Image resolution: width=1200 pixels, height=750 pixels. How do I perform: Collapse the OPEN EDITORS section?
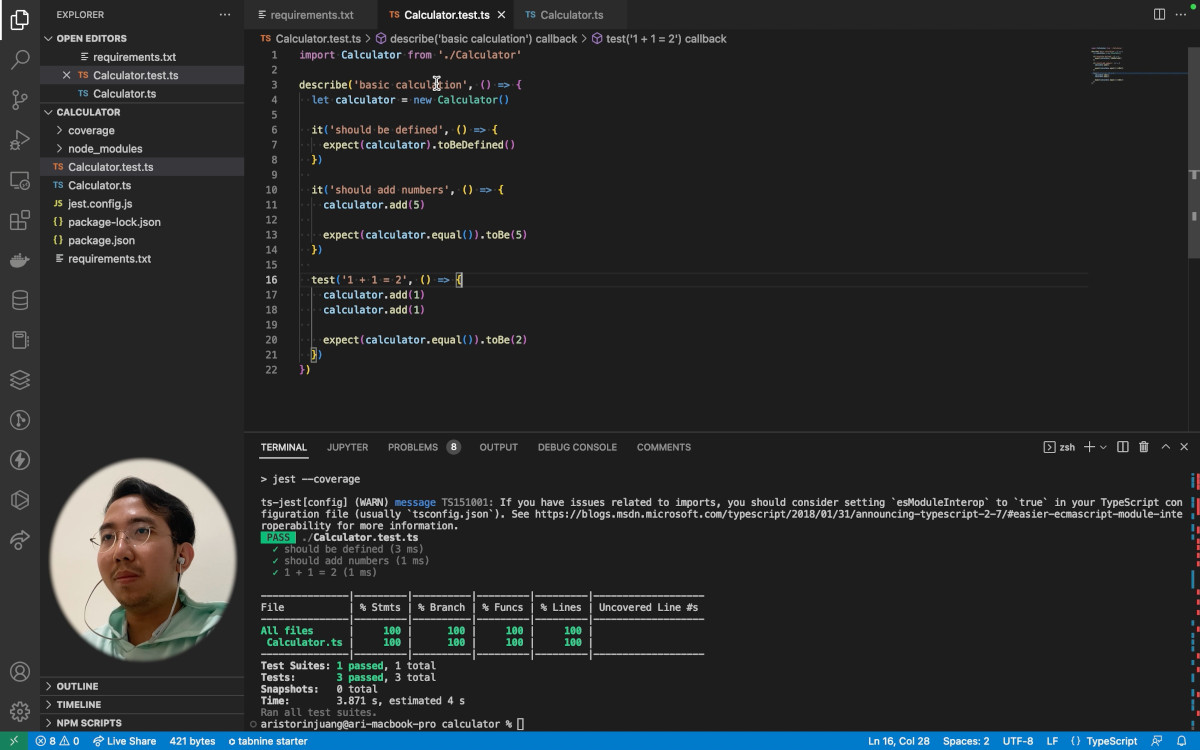click(48, 38)
